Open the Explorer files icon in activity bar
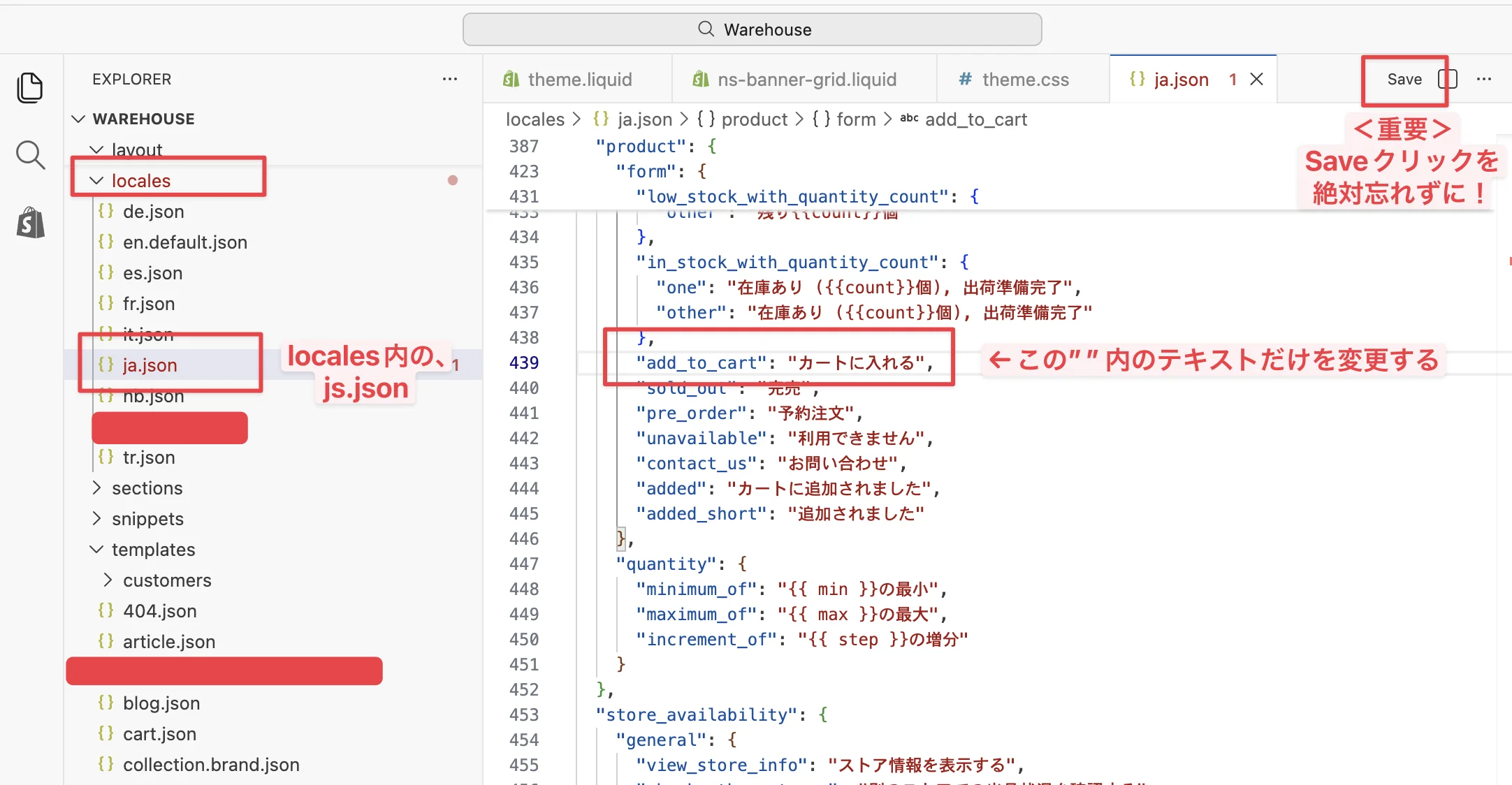The image size is (1512, 785). click(30, 87)
